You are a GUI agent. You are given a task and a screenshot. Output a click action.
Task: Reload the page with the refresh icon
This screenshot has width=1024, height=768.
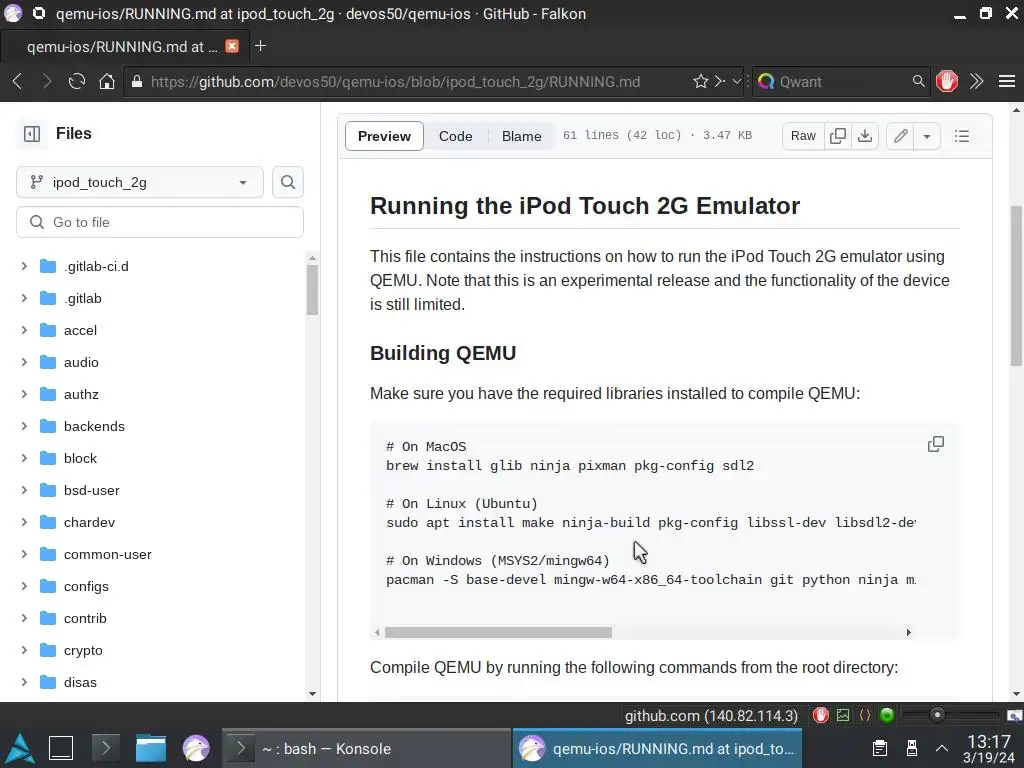point(76,82)
